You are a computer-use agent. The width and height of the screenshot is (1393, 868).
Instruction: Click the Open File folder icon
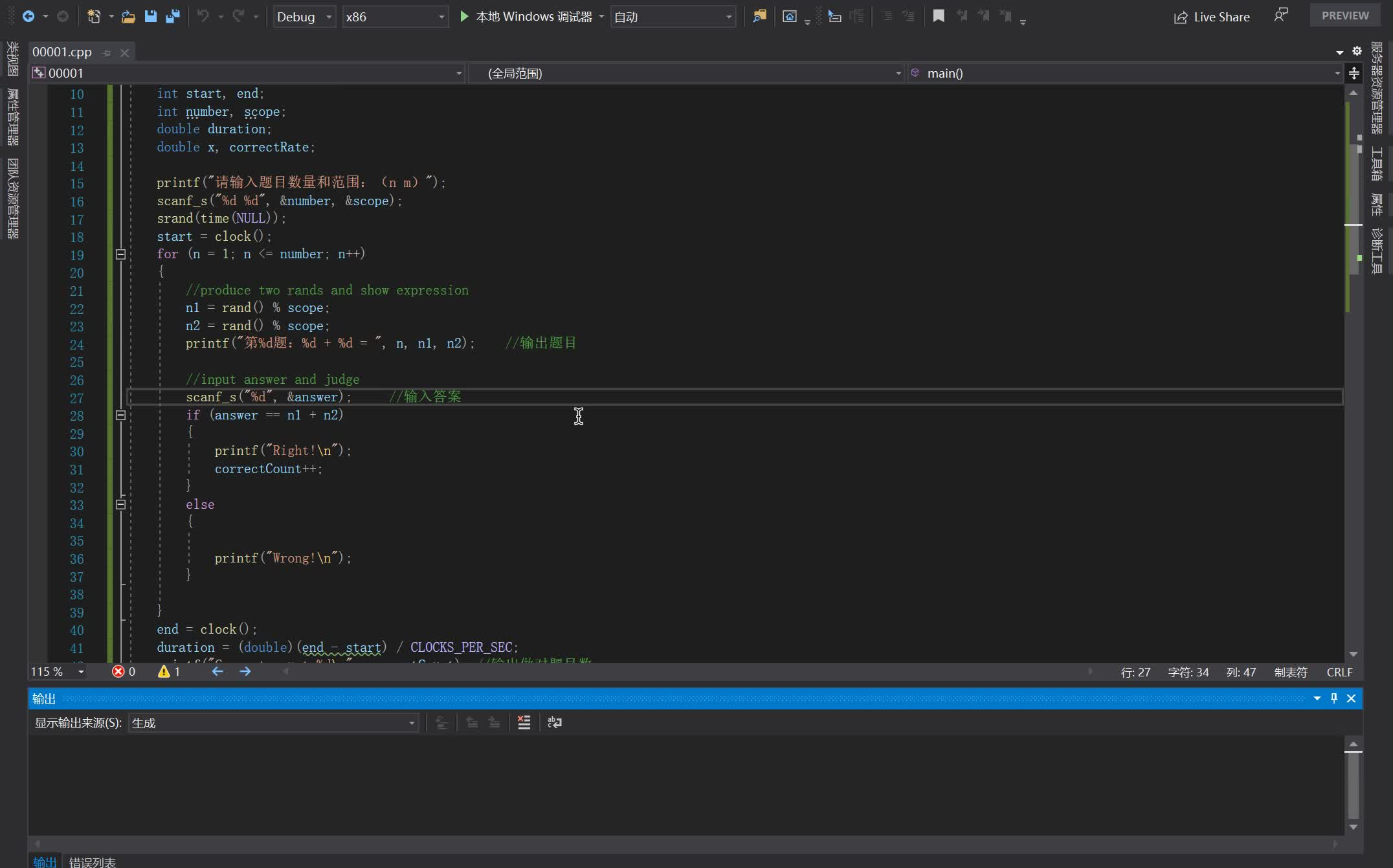[128, 16]
